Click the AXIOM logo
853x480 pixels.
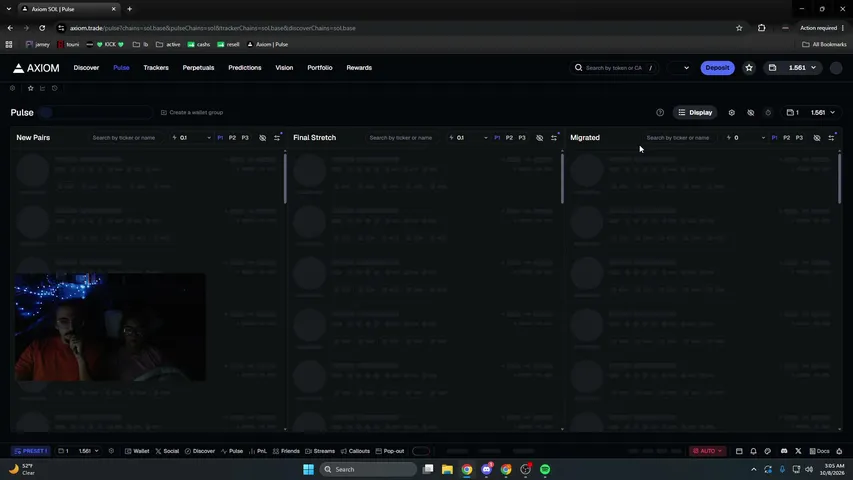click(36, 68)
